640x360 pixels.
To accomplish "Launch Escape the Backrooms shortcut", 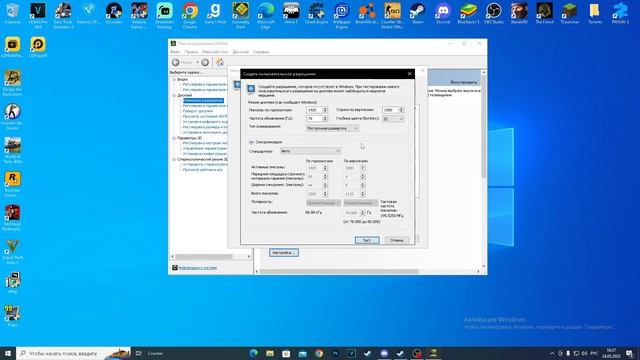I will 12,83.
